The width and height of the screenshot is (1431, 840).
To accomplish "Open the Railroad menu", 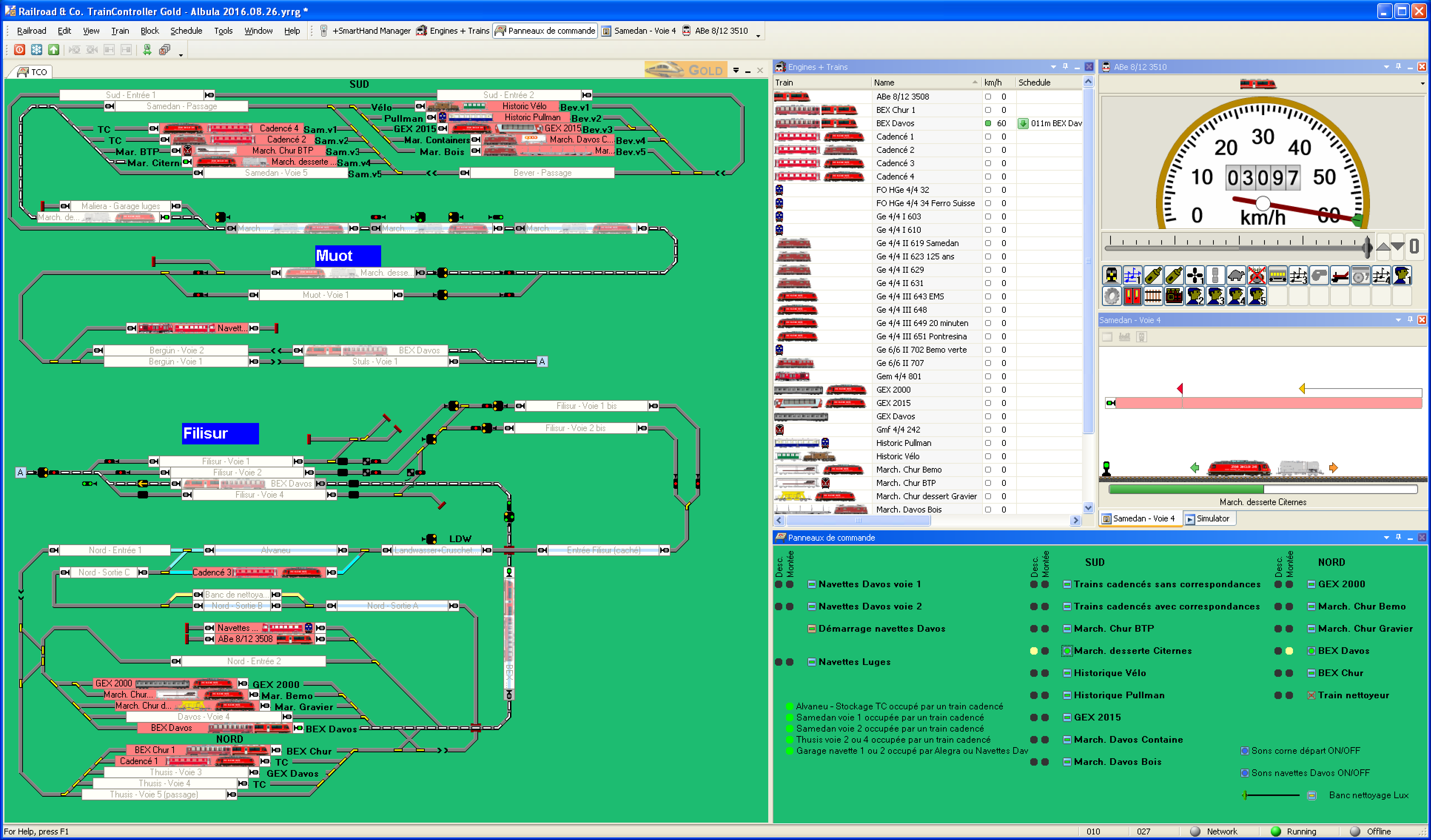I will (31, 31).
